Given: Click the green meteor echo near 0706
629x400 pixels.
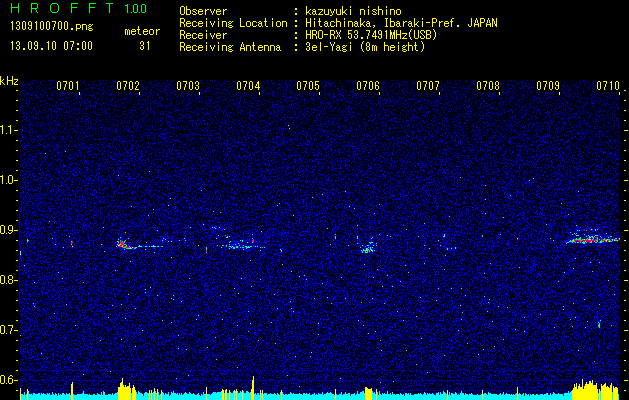Looking at the screenshot, I should point(367,247).
